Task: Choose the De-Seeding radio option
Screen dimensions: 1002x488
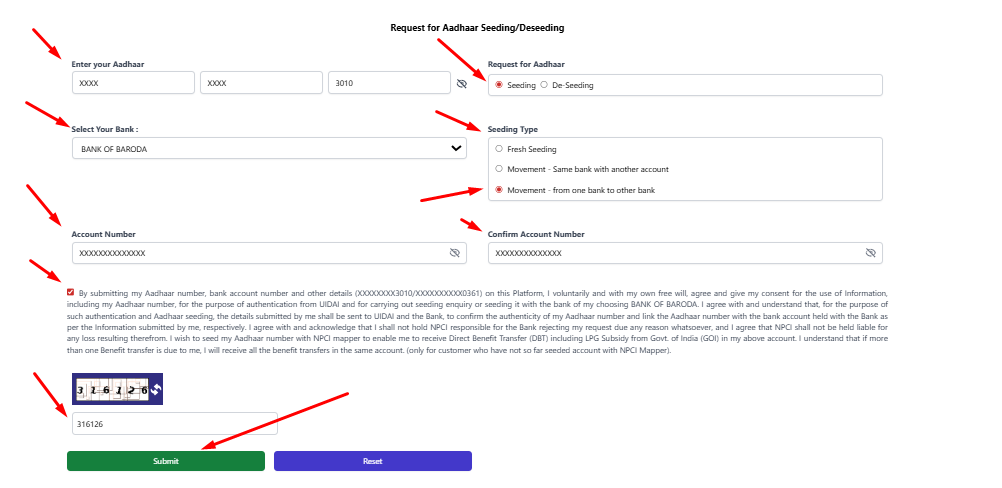Action: coord(544,85)
